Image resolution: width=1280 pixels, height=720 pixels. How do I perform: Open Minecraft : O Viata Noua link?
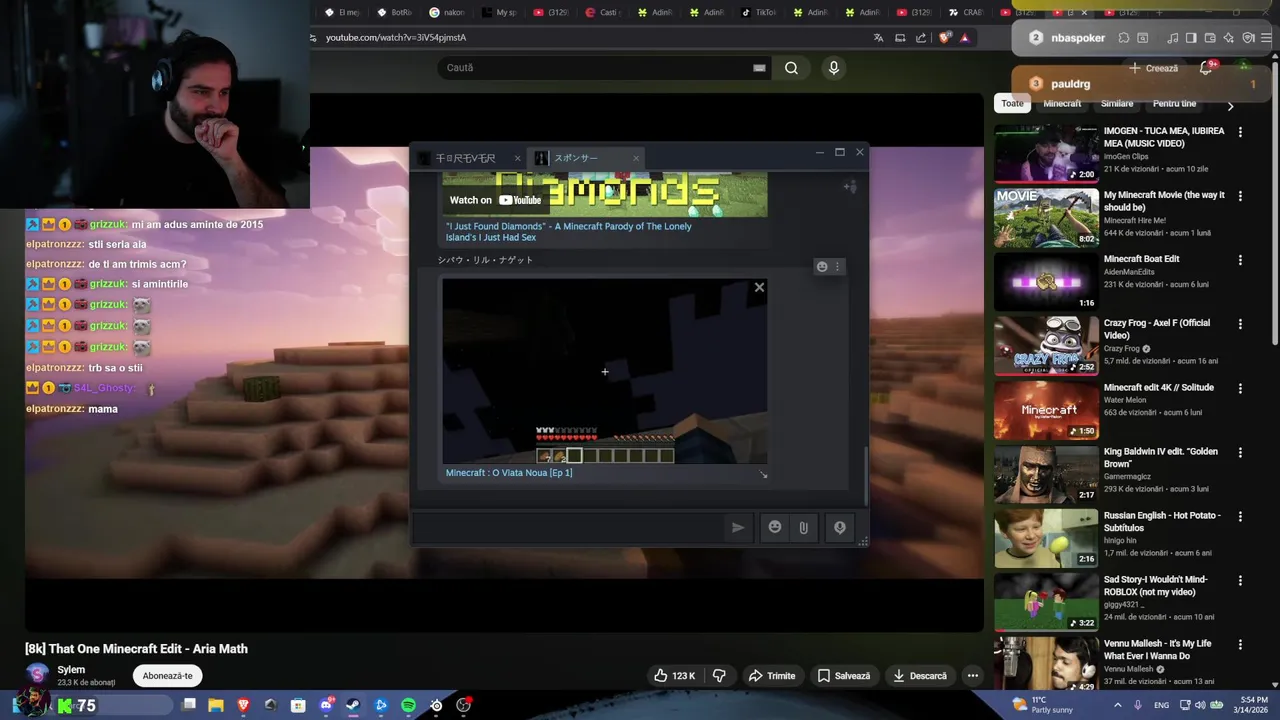509,473
